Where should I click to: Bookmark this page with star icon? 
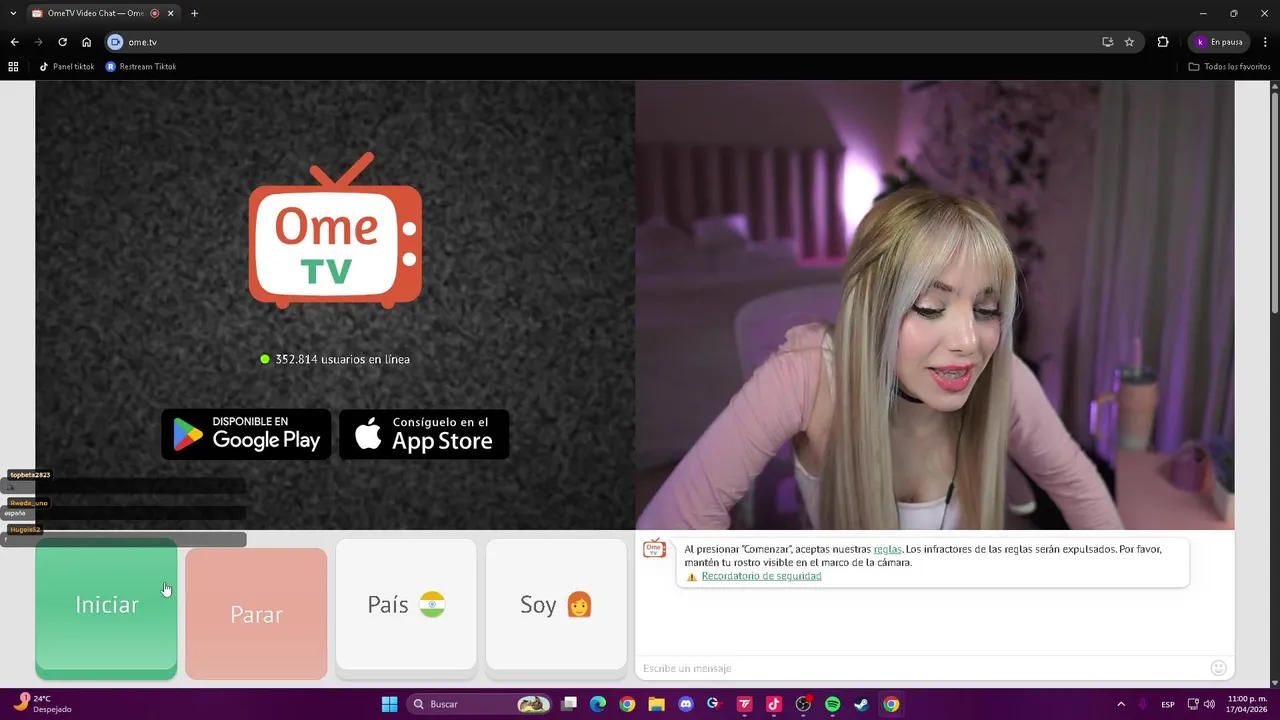point(1129,42)
